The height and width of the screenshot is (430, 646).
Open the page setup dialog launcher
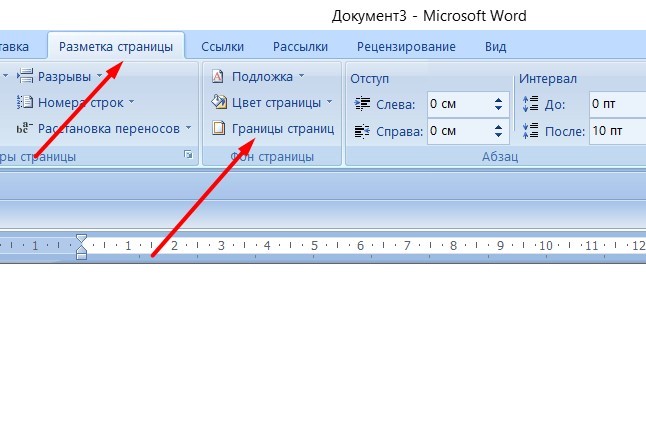186,157
